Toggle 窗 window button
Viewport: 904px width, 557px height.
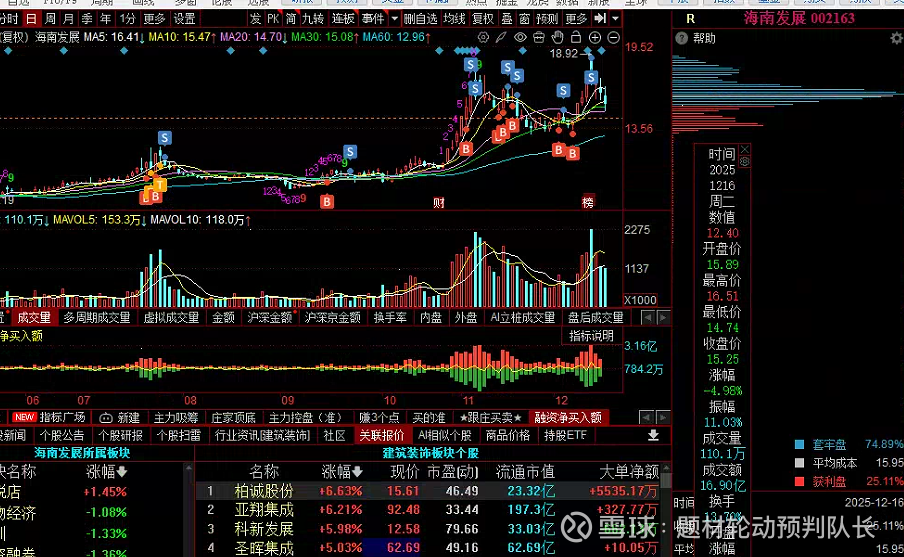pos(524,18)
